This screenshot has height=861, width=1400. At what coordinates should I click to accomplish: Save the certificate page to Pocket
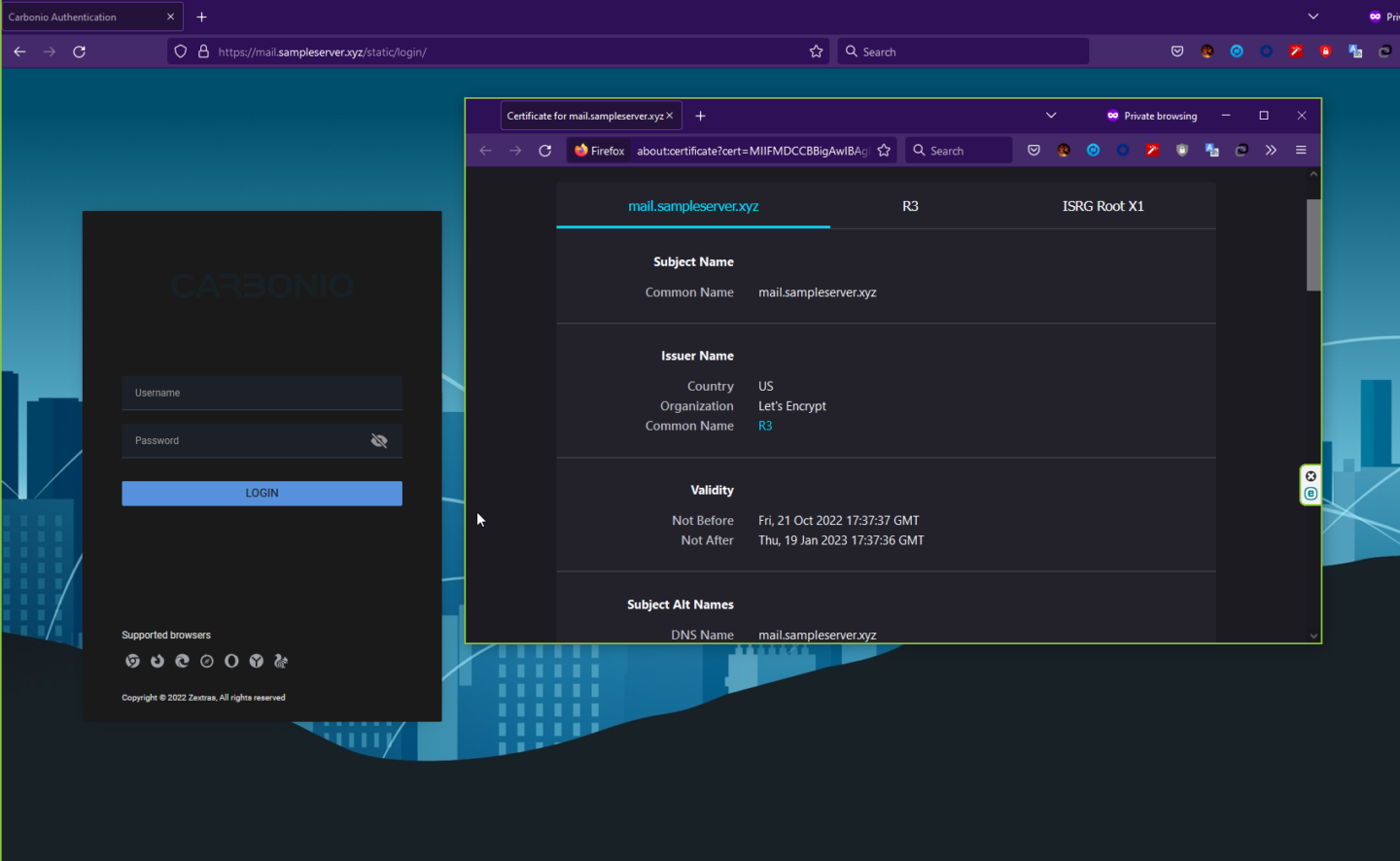pos(1033,150)
